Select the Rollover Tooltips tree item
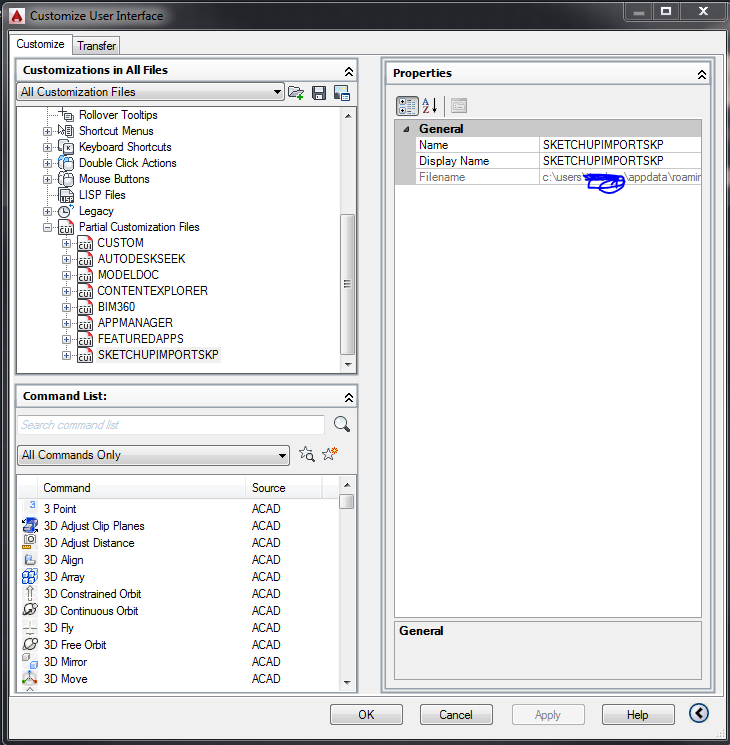Image resolution: width=730 pixels, height=745 pixels. pos(118,115)
